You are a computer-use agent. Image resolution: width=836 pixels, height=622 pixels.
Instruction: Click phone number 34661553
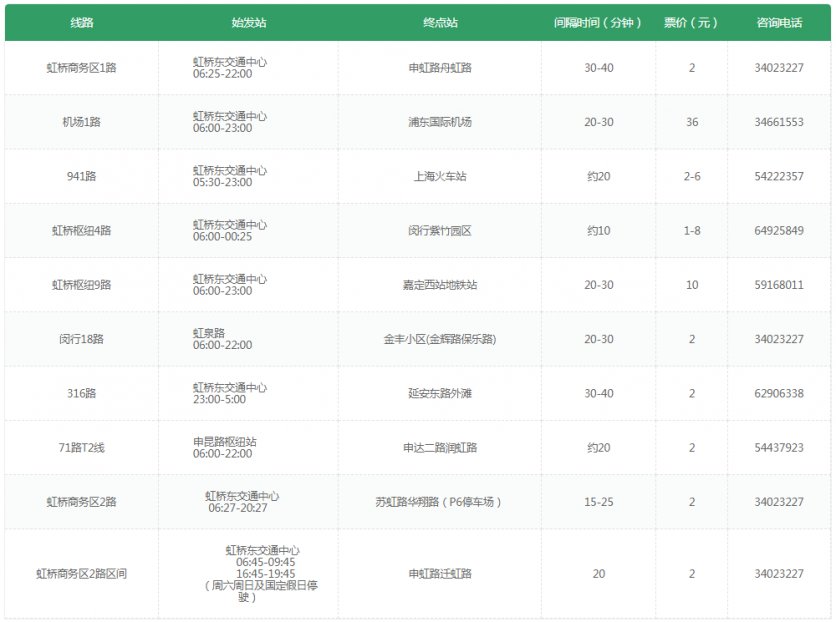(778, 122)
